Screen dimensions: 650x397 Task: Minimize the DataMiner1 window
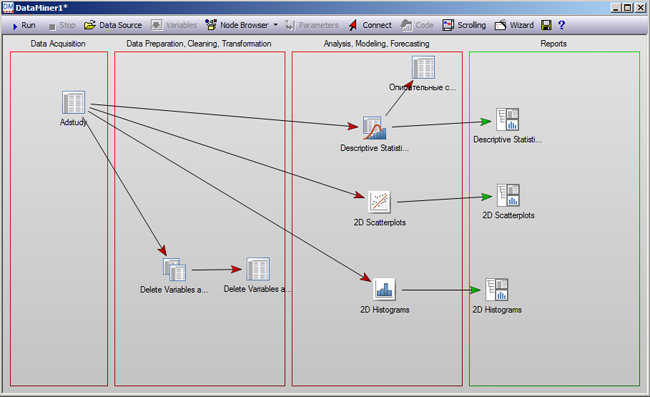[x=616, y=7]
